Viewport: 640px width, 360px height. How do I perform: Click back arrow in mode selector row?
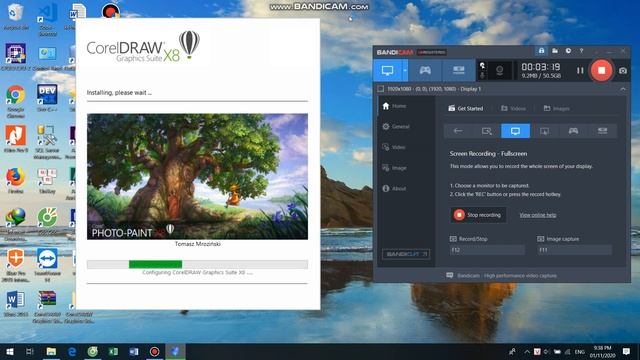pyautogui.click(x=458, y=131)
